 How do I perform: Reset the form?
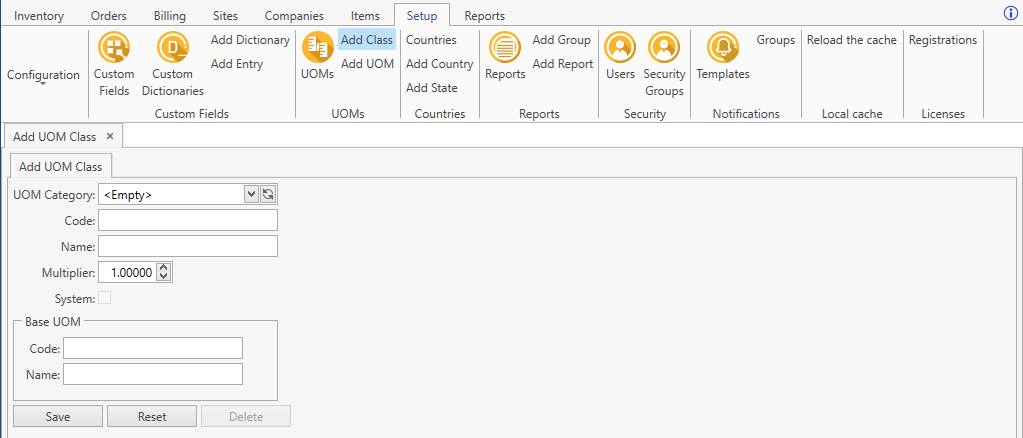tap(152, 416)
